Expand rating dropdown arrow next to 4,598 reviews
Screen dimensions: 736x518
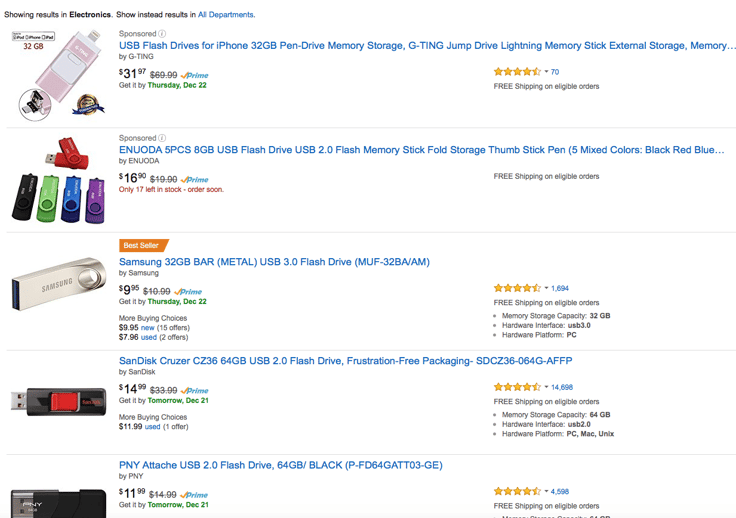(546, 491)
